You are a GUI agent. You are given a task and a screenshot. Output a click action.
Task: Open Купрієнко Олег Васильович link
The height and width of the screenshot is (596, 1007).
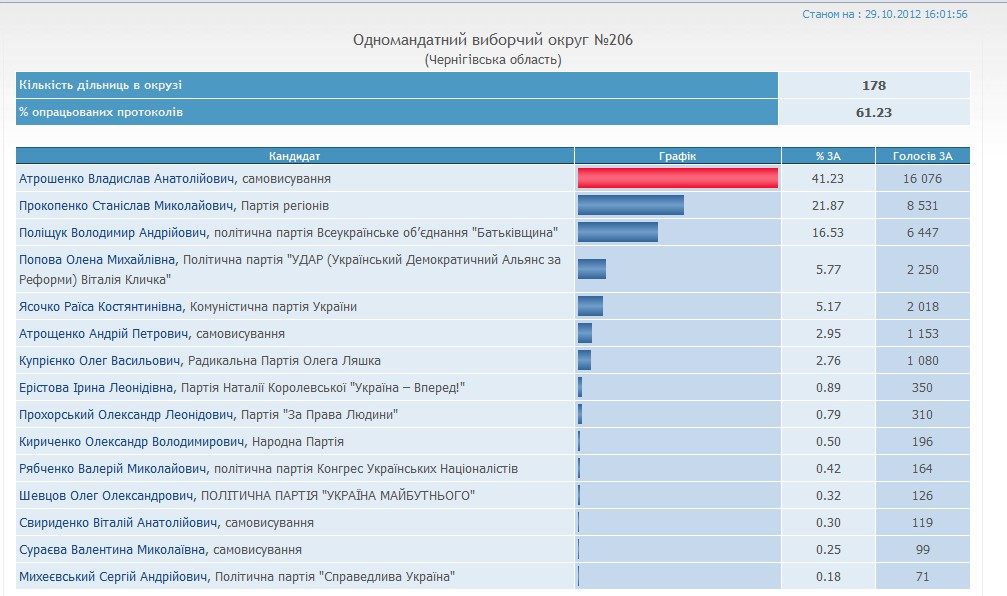click(100, 361)
